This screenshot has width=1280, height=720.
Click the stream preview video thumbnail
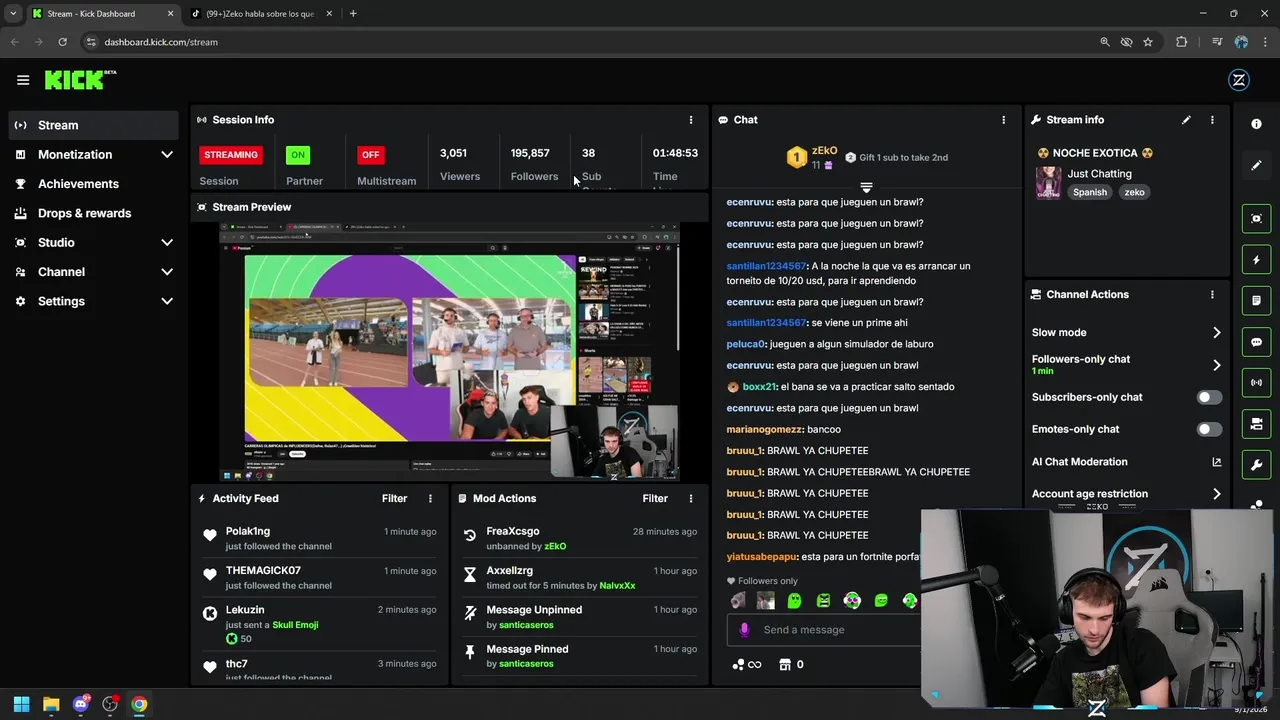pos(449,352)
